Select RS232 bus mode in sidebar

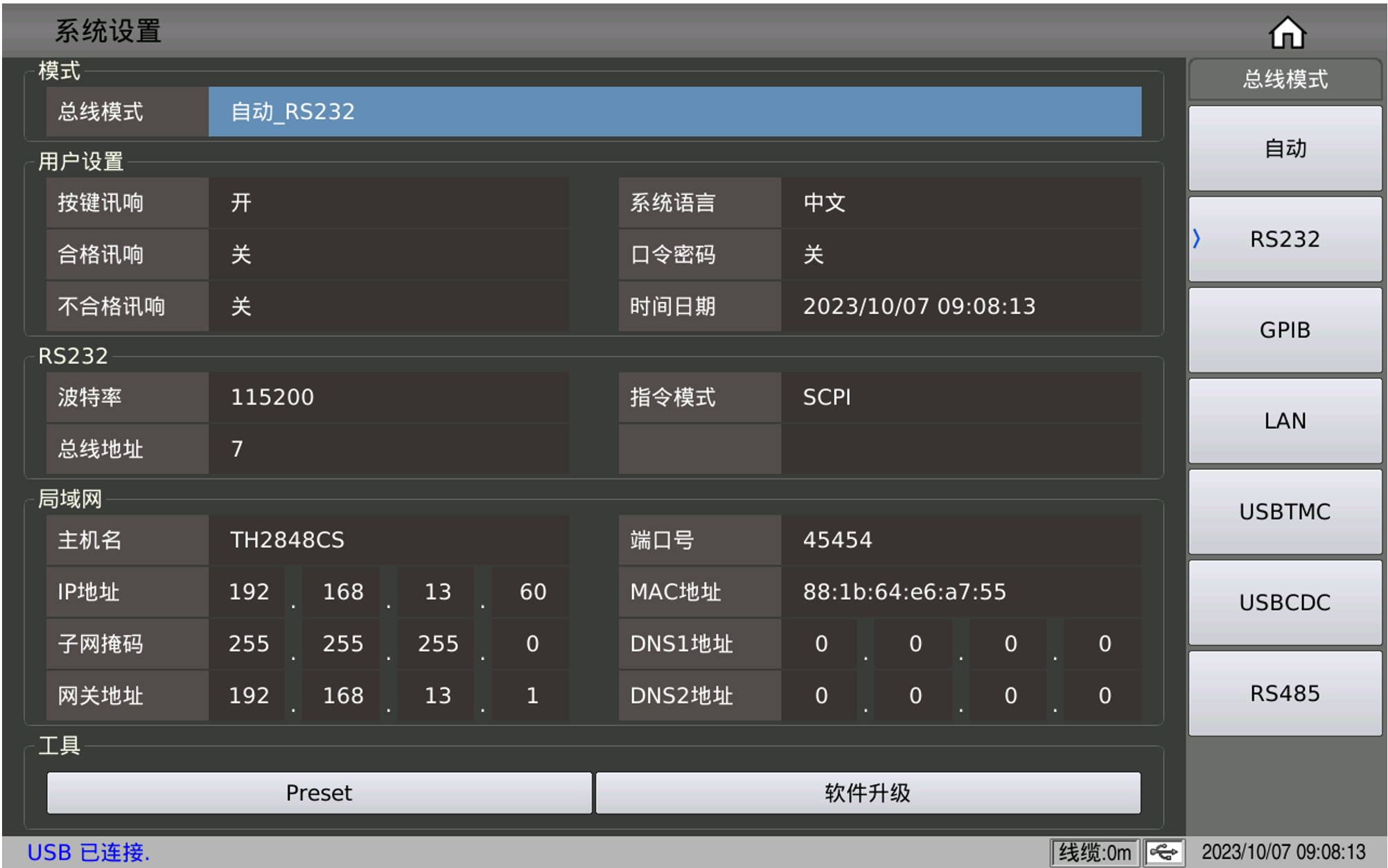pyautogui.click(x=1284, y=239)
